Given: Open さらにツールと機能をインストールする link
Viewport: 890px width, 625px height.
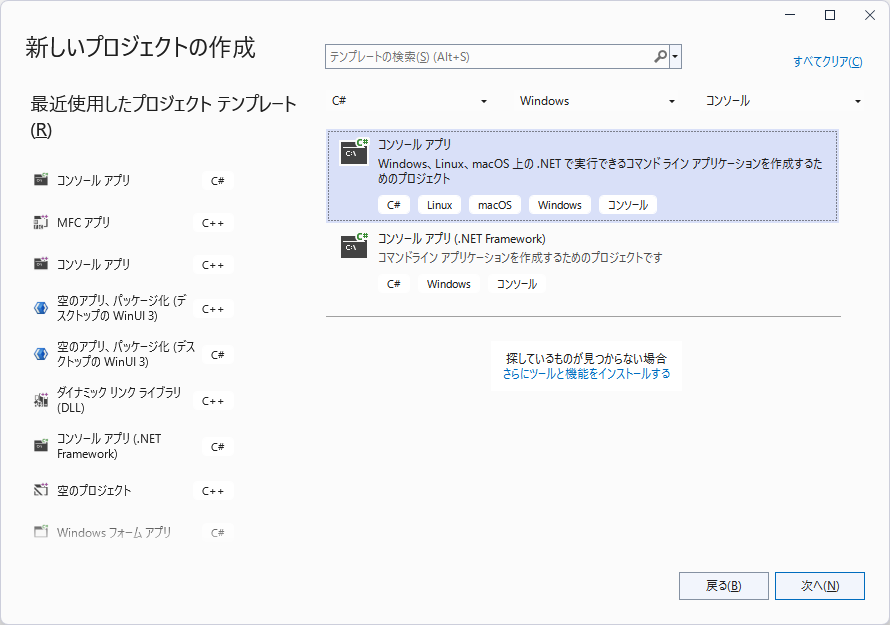Looking at the screenshot, I should pos(586,374).
